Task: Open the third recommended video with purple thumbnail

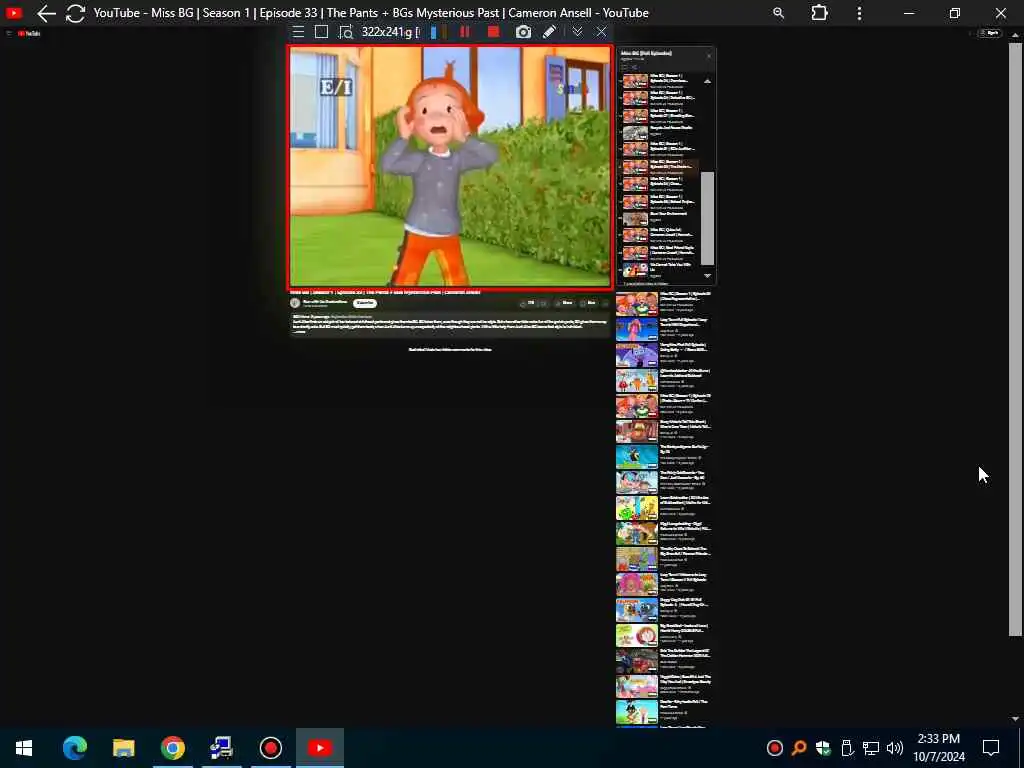Action: pyautogui.click(x=637, y=355)
